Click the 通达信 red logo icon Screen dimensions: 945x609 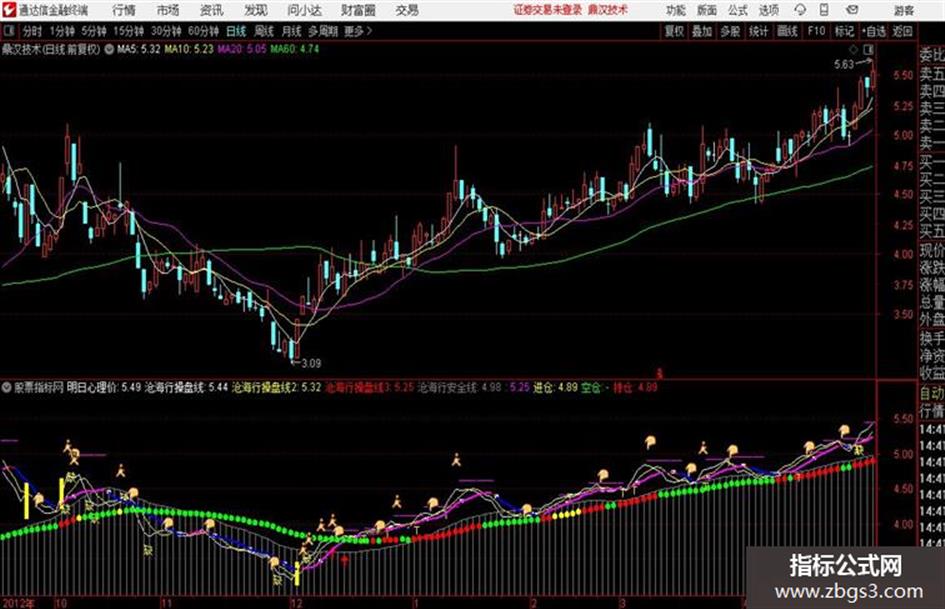(x=9, y=10)
